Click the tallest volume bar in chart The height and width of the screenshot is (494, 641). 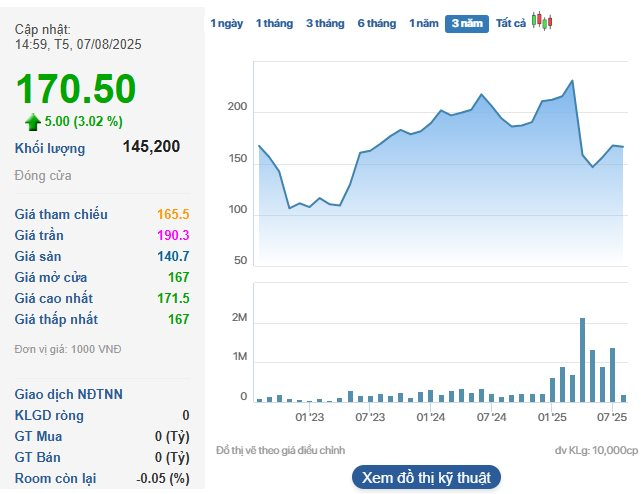tap(582, 359)
